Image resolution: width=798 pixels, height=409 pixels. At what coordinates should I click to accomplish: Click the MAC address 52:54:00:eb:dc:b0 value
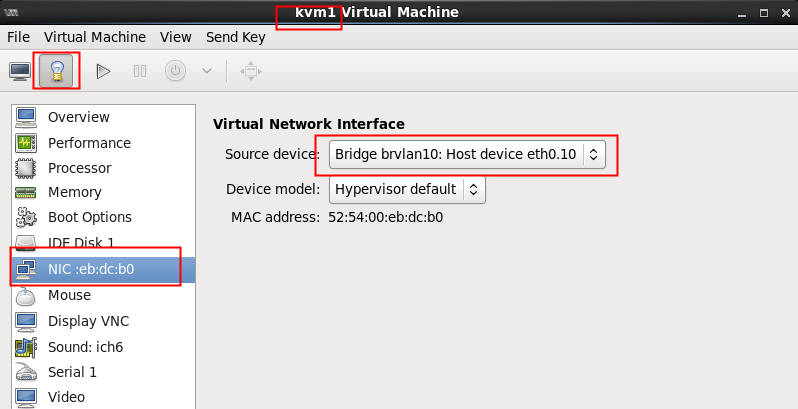tap(385, 217)
